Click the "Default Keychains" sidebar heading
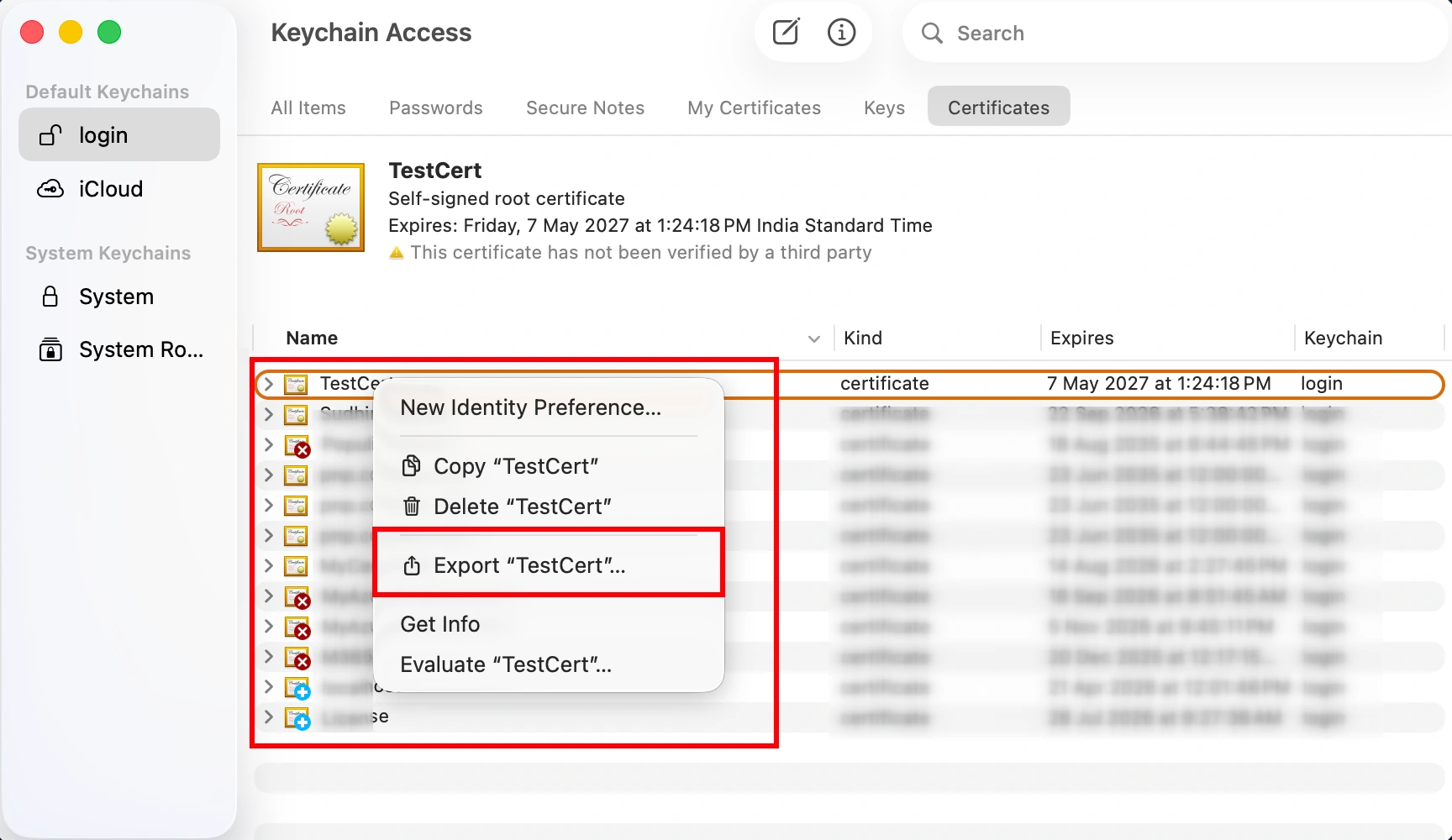The width and height of the screenshot is (1452, 840). tap(108, 92)
